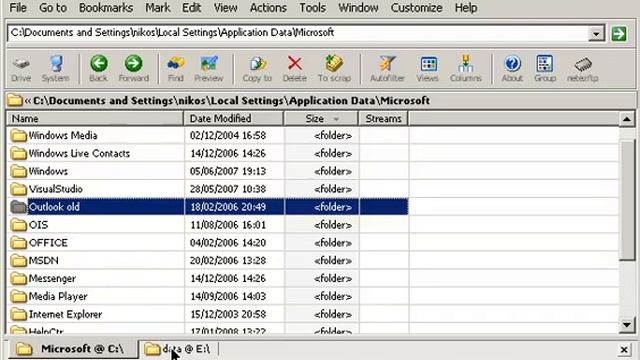Switch to the Microsoft @ C:\ tab
This screenshot has height=360, width=640.
72,349
